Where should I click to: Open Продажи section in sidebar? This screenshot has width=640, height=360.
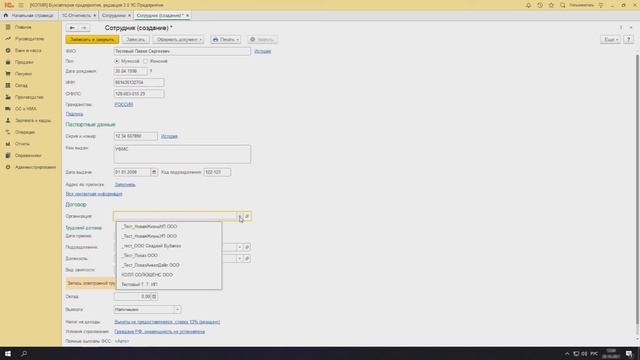pos(24,62)
